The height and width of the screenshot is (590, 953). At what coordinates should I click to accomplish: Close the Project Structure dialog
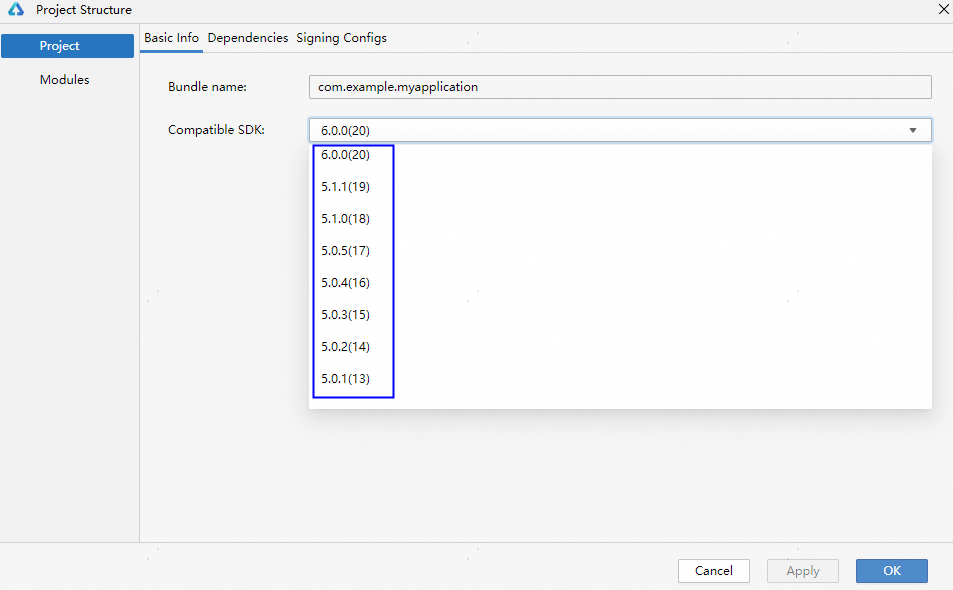[x=943, y=10]
